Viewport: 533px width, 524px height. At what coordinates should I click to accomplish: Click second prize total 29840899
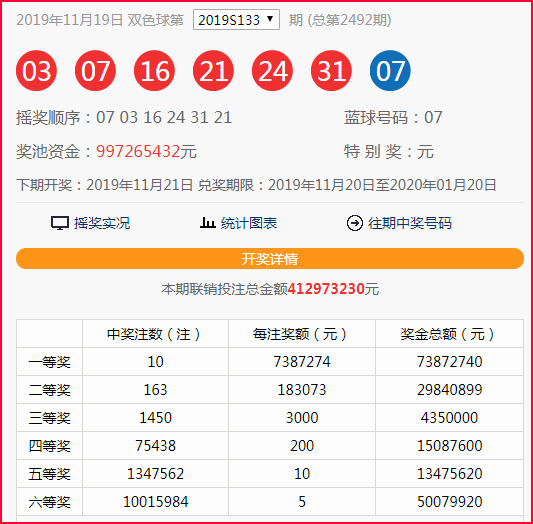(x=449, y=390)
